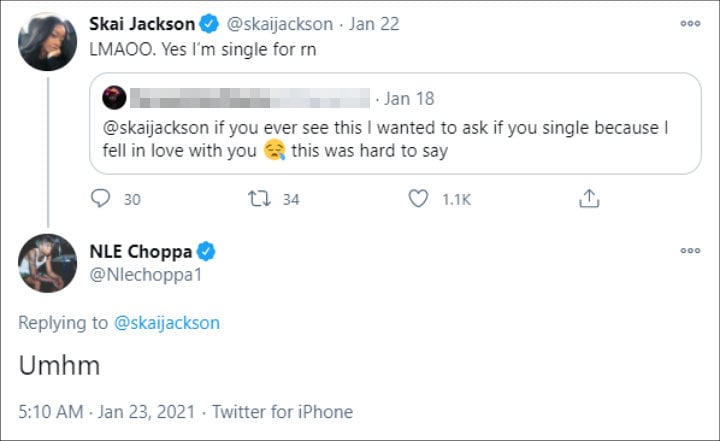Open more options on NLE Choppa's tweet

pyautogui.click(x=689, y=249)
